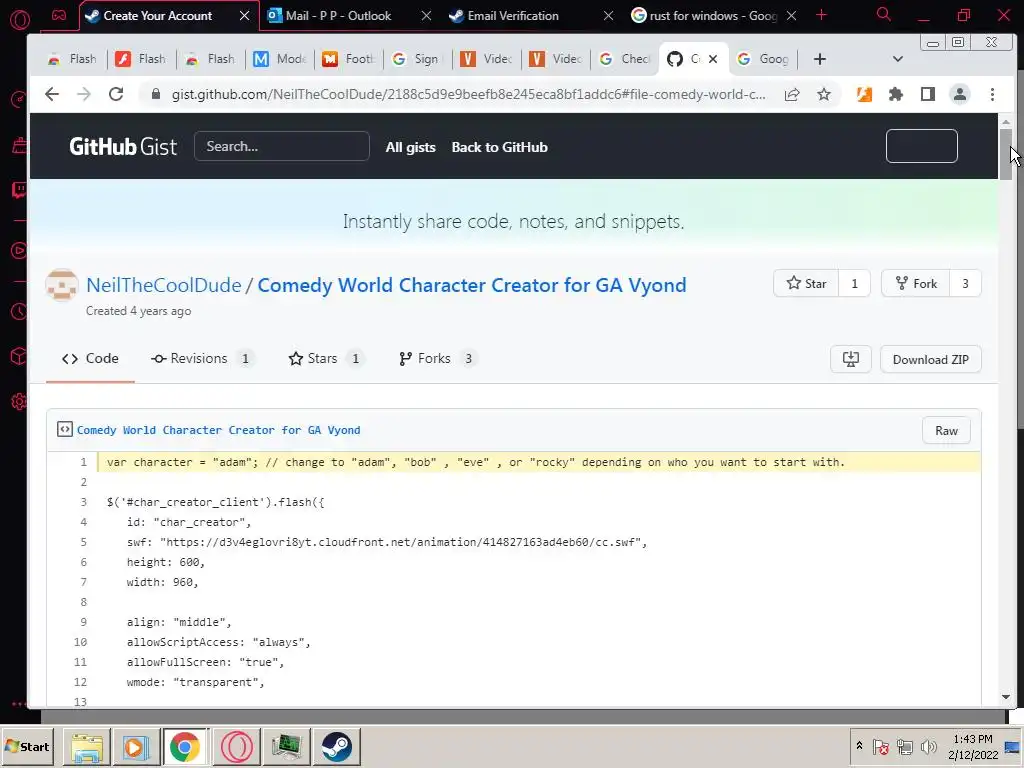The height and width of the screenshot is (768, 1024).
Task: Bookmark this page with the star
Action: [824, 95]
